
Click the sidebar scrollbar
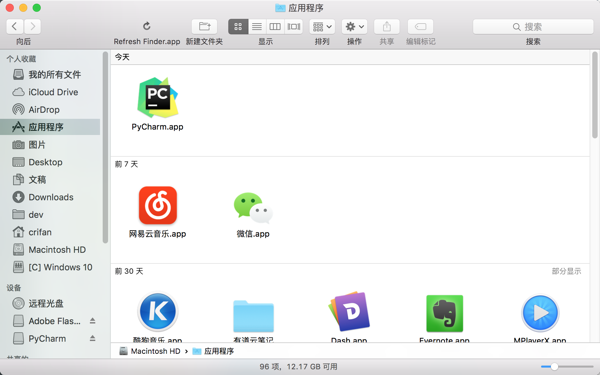tap(105, 147)
